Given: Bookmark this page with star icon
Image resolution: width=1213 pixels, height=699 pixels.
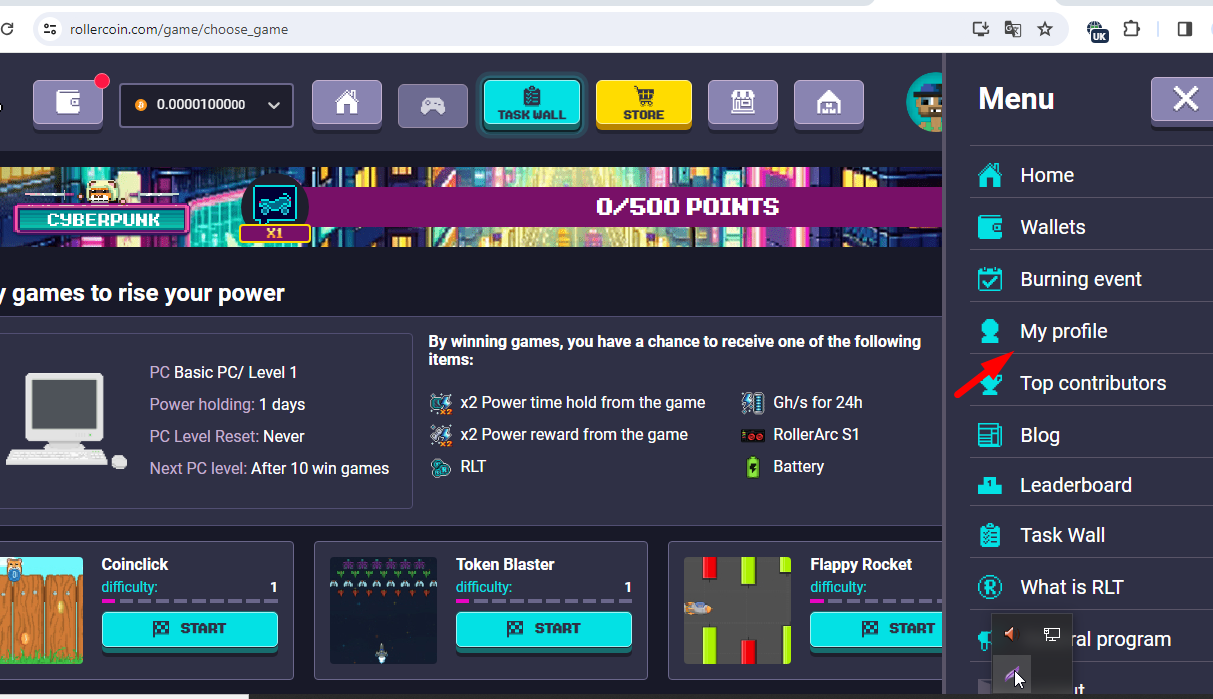Looking at the screenshot, I should pos(1045,29).
